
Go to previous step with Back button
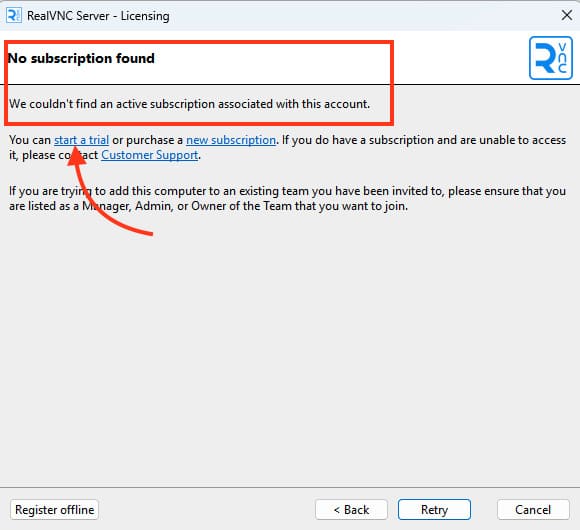pos(351,510)
